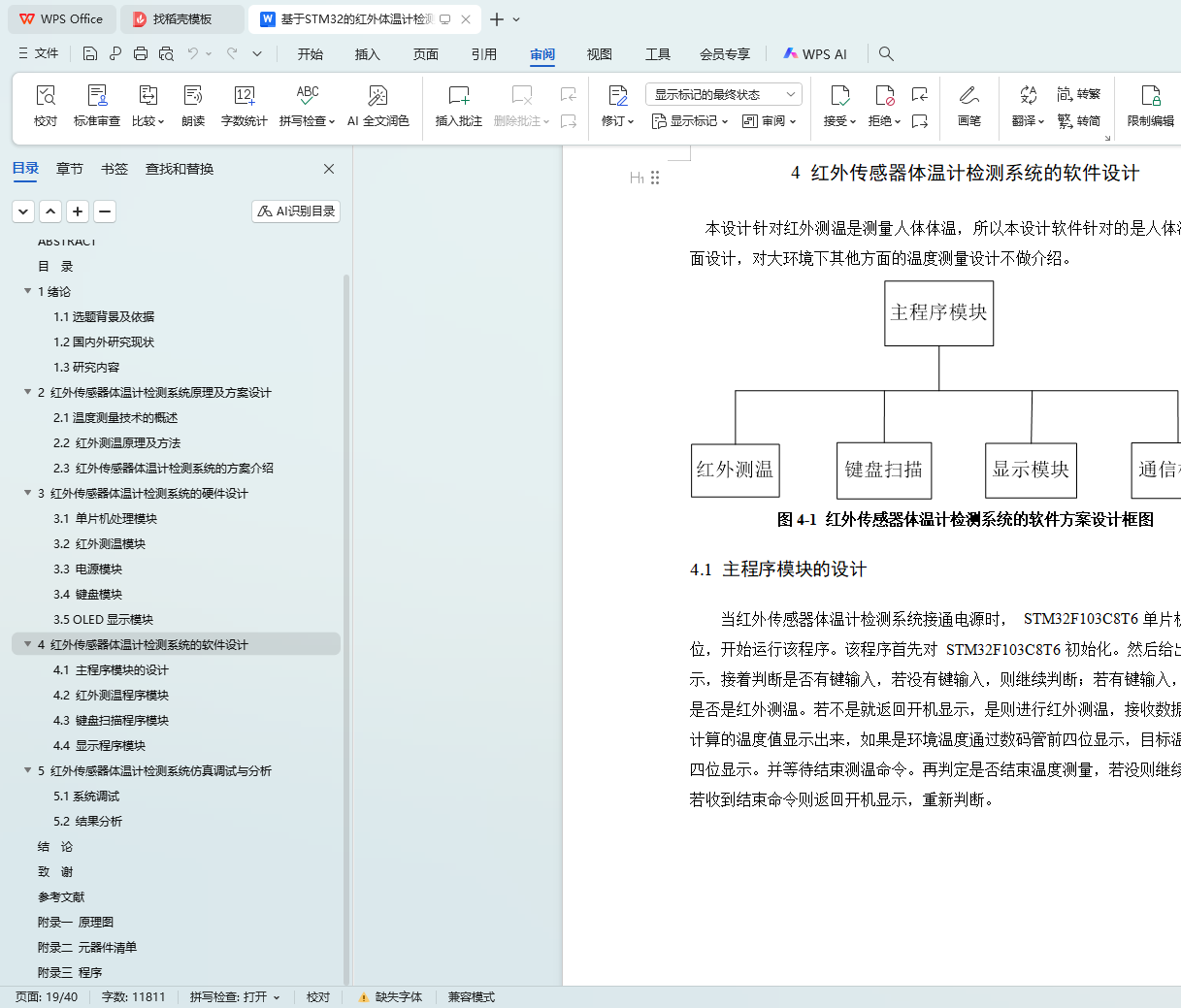Screen dimensions: 1181x1008
Task: Click 兼容模式 in status bar
Action: pos(471,997)
